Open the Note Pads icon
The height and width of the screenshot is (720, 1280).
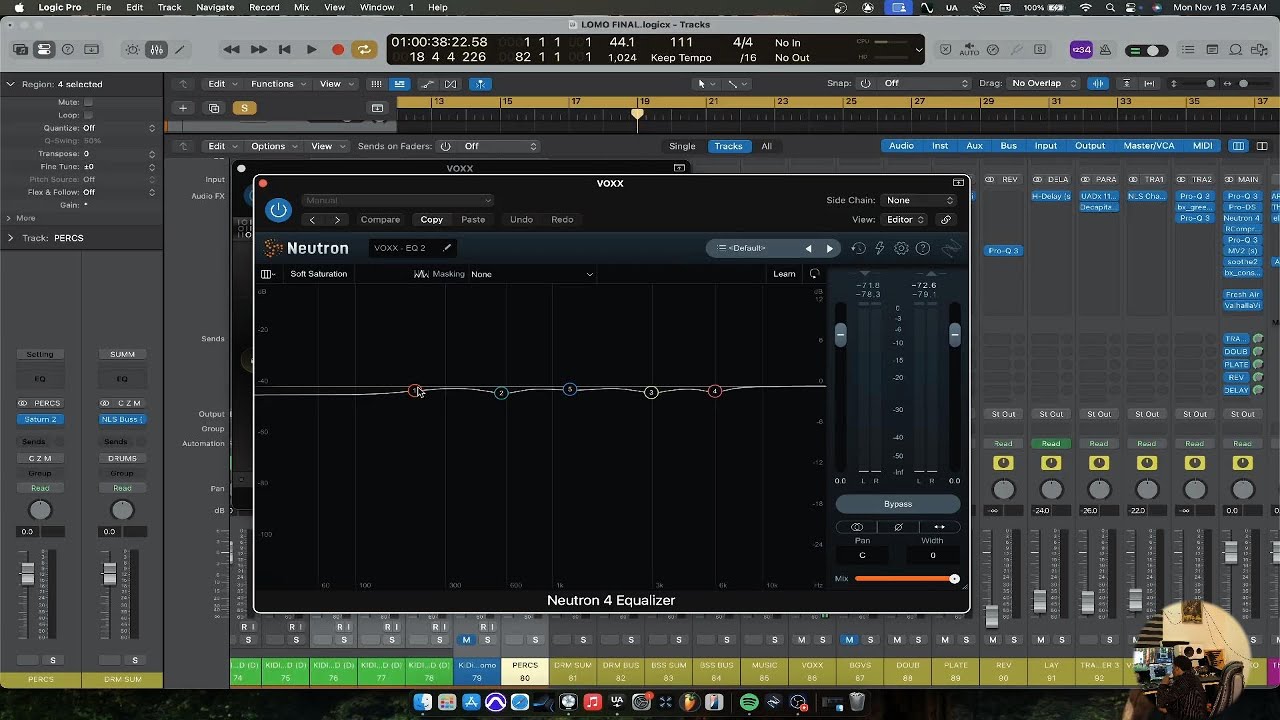point(1213,50)
